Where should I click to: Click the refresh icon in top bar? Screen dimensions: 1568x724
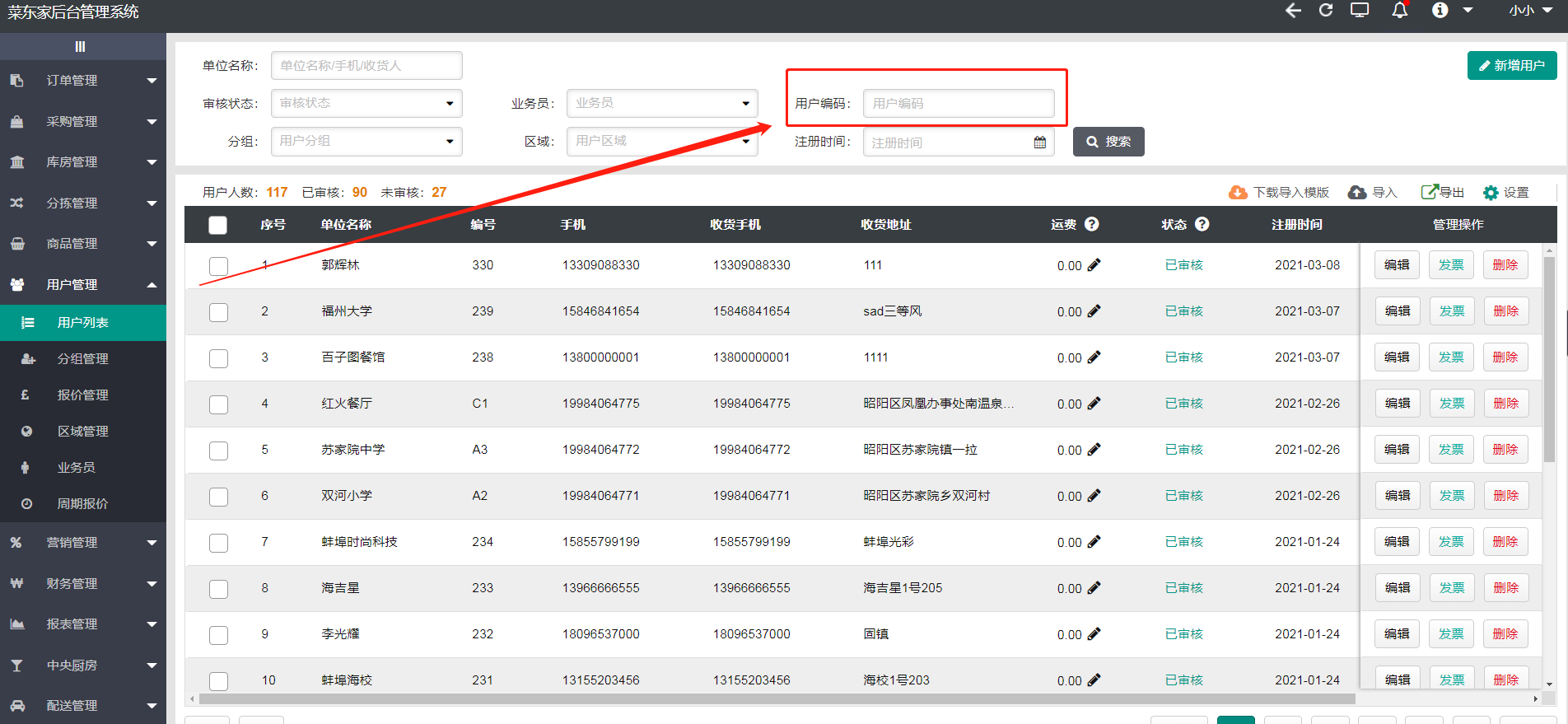point(1326,10)
